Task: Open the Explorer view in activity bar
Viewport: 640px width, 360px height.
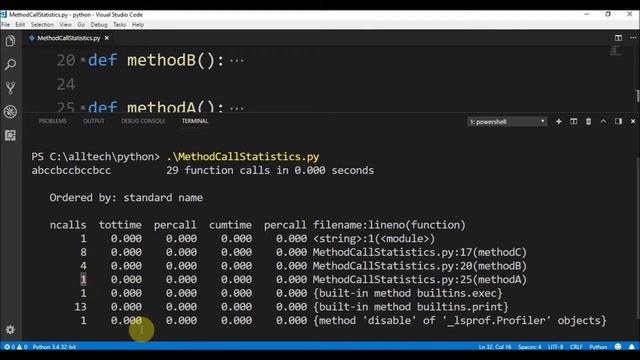Action: point(11,41)
